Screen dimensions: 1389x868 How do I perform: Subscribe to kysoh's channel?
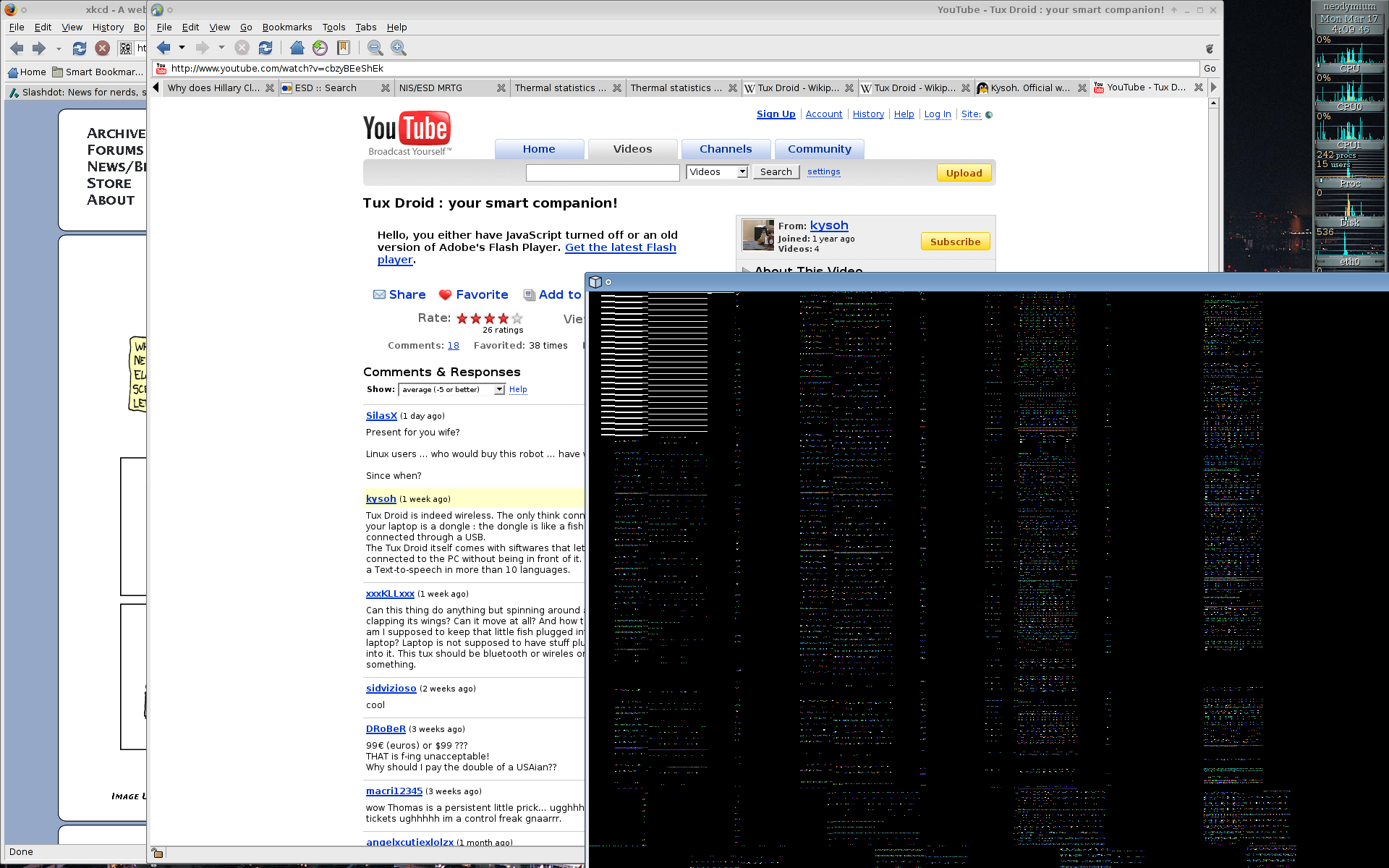click(955, 242)
